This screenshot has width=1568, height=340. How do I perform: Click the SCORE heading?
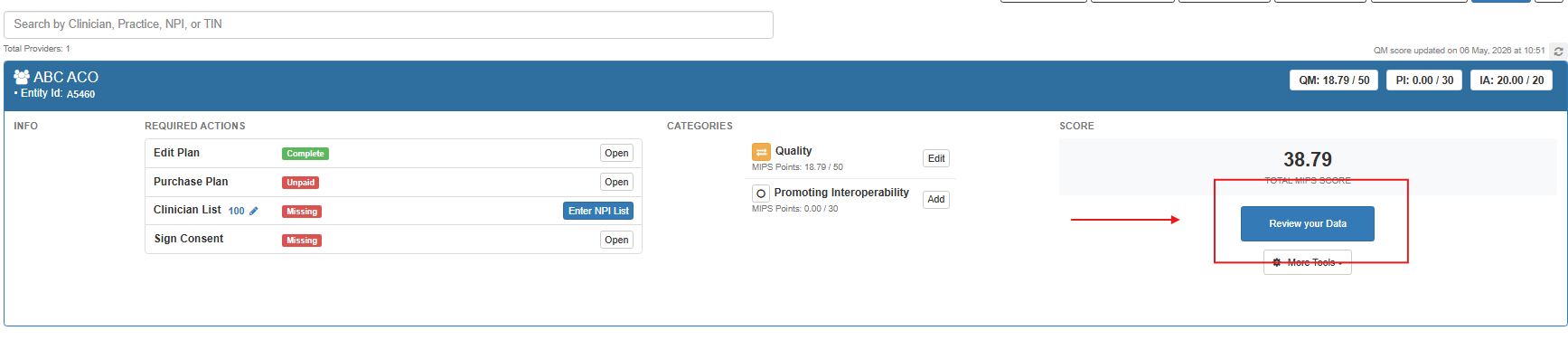pos(1076,126)
